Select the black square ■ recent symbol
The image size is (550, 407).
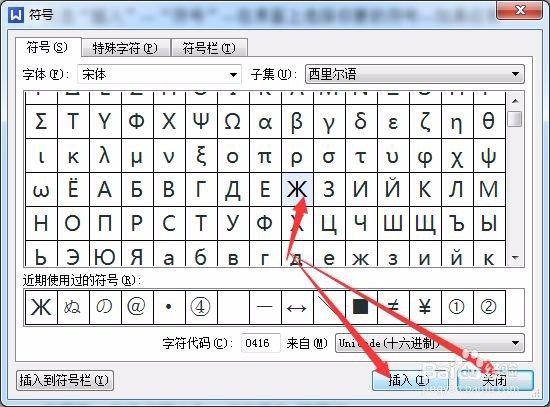361,307
